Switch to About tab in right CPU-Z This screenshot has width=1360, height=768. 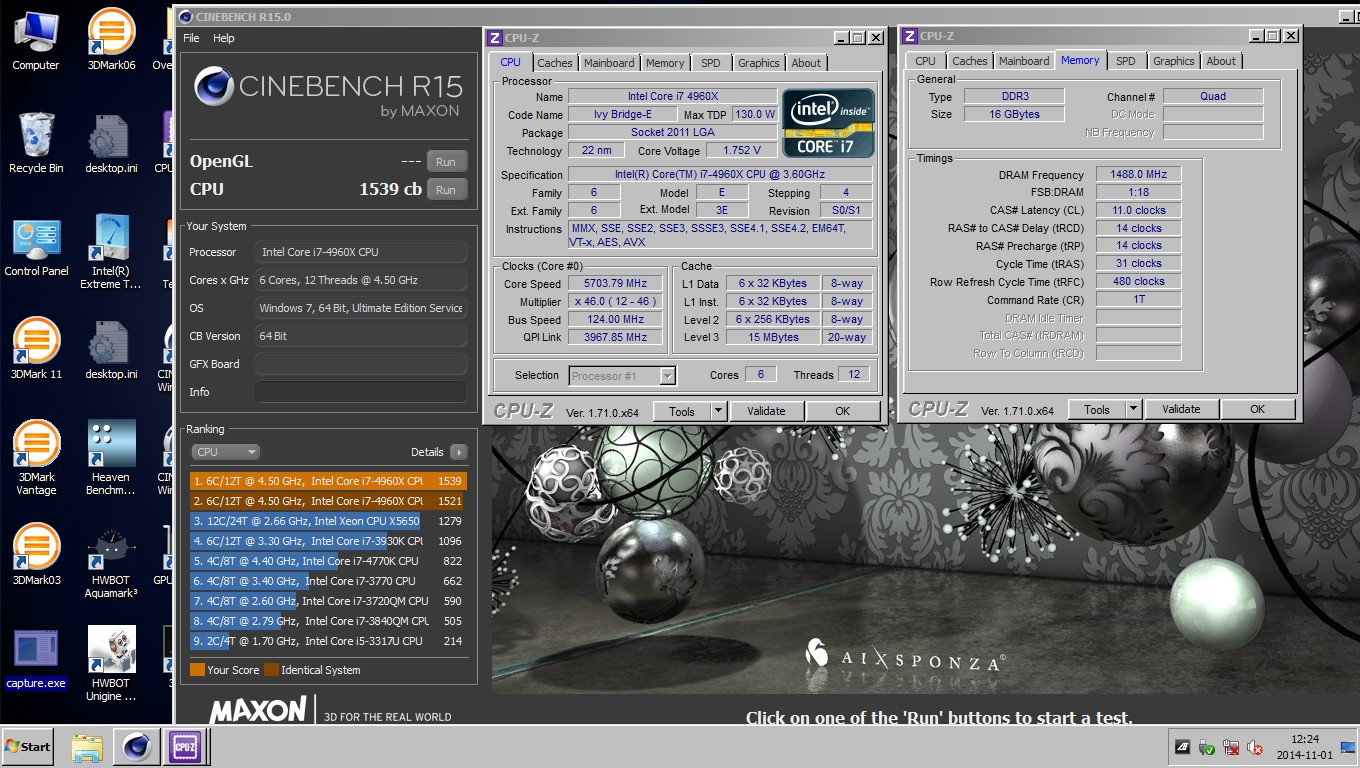coord(1221,61)
